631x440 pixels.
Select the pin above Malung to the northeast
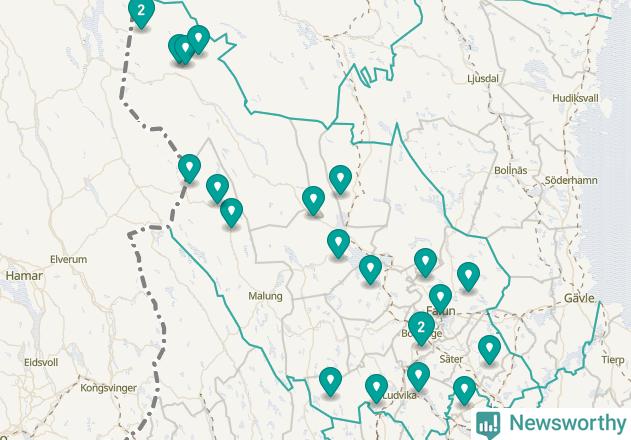click(x=313, y=200)
